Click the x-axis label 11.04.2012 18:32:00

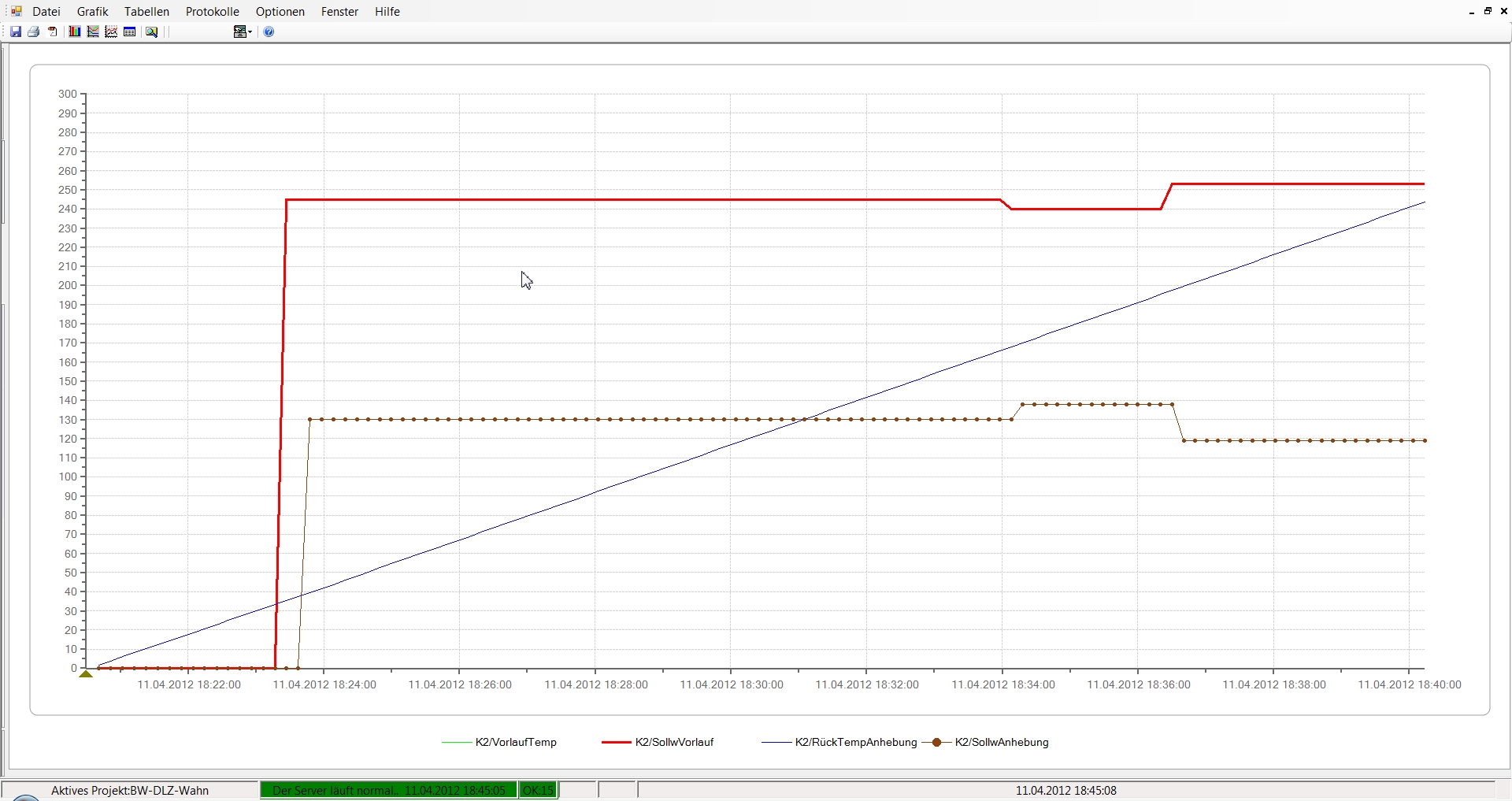[x=867, y=685]
